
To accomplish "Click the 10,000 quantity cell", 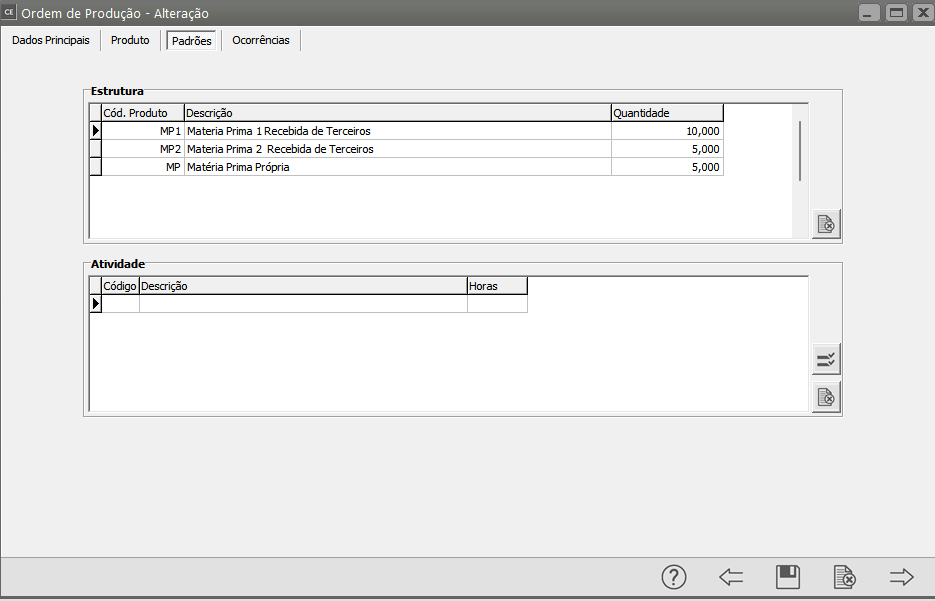I will pyautogui.click(x=666, y=131).
